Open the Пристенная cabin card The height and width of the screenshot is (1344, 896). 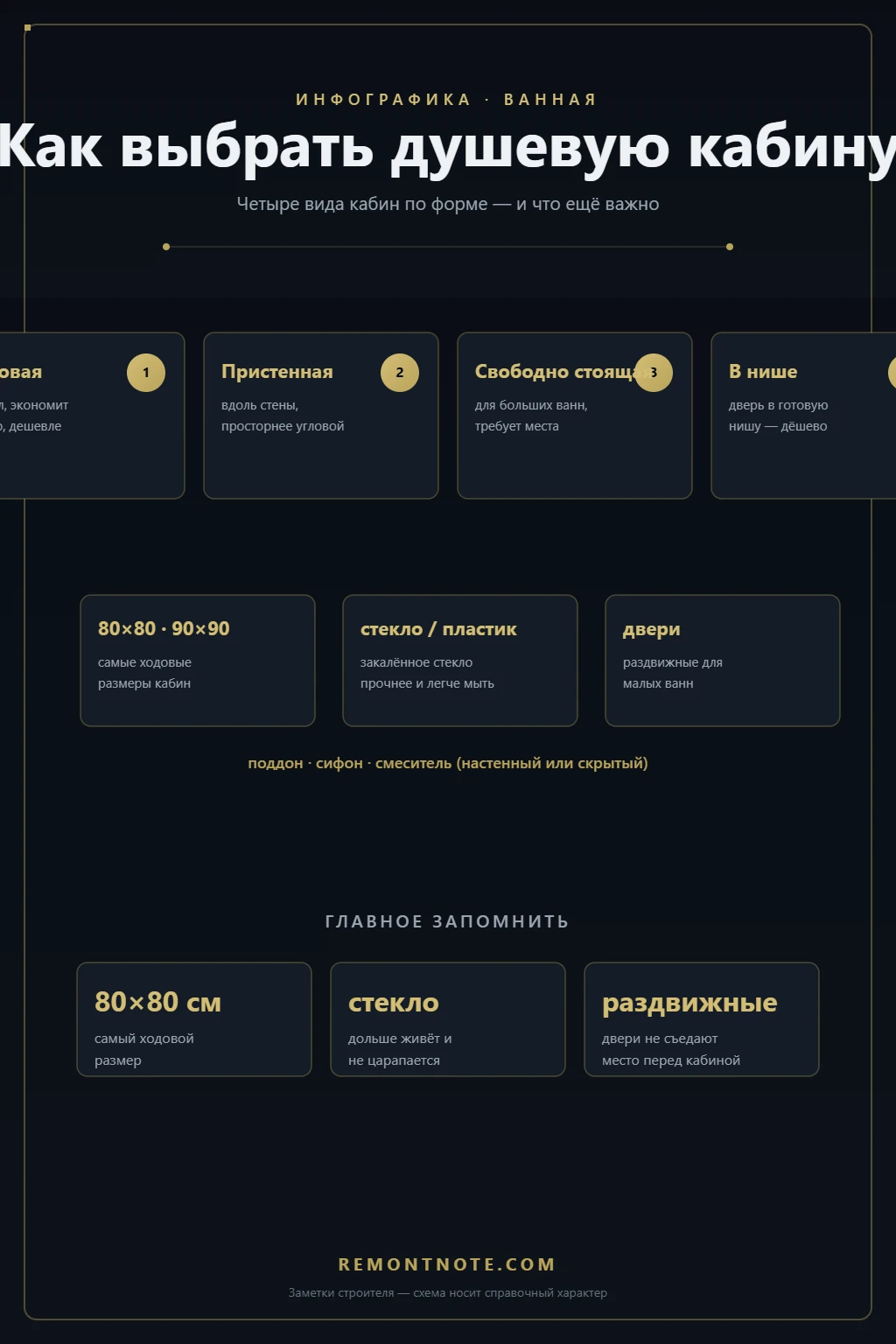[x=321, y=416]
